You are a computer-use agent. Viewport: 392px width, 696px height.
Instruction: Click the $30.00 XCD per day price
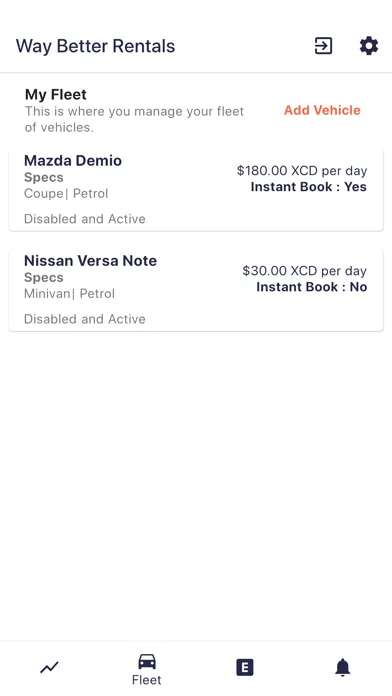coord(305,271)
